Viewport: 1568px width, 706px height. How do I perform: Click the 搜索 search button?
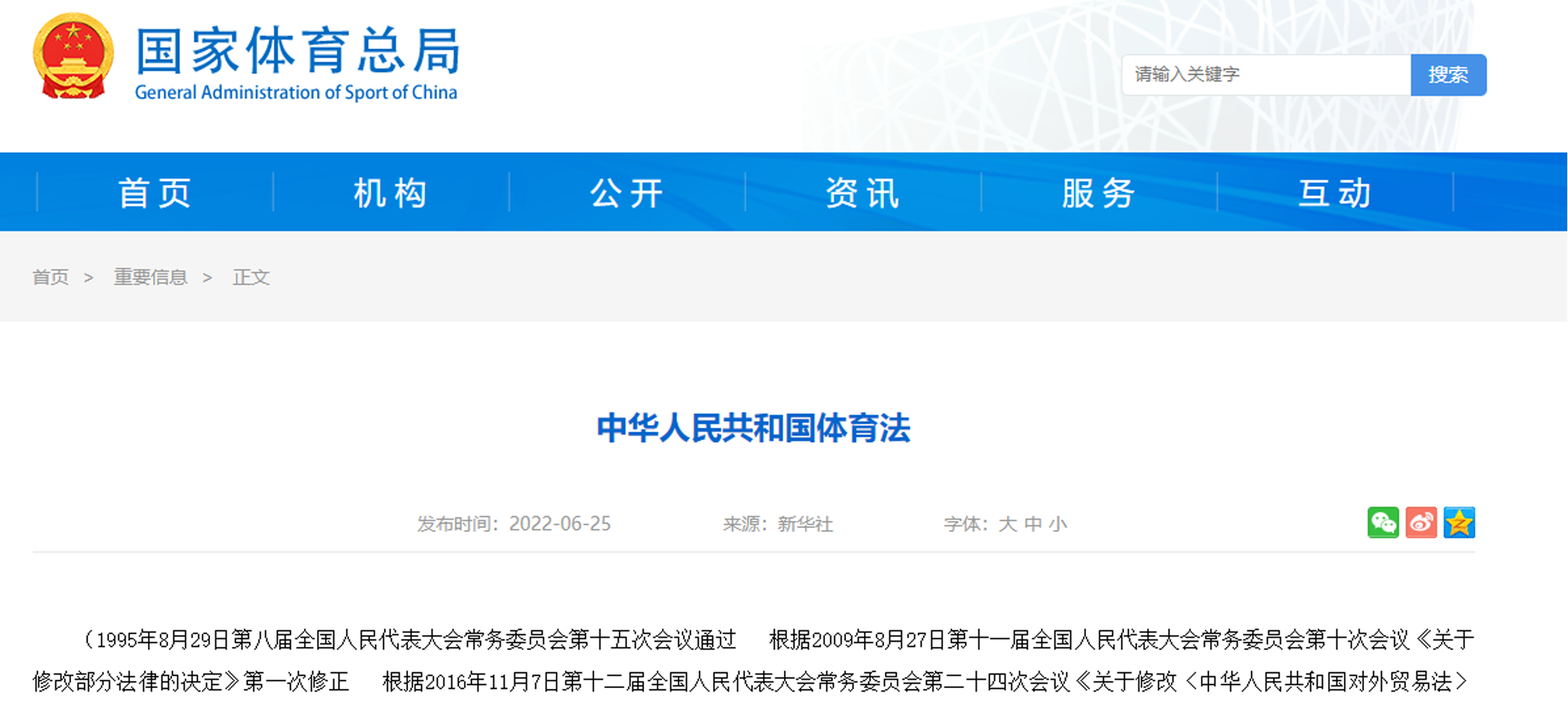click(1448, 75)
